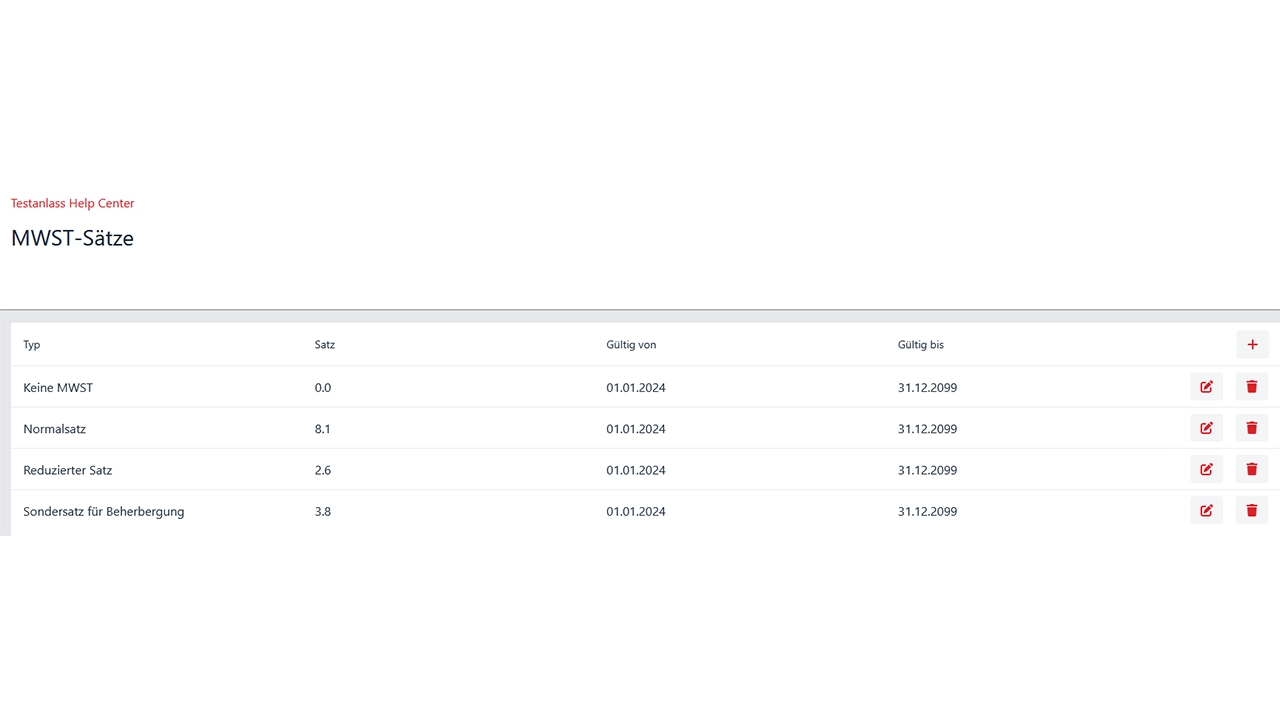Delete the Keine MWST row
This screenshot has width=1280, height=720.
click(x=1252, y=387)
